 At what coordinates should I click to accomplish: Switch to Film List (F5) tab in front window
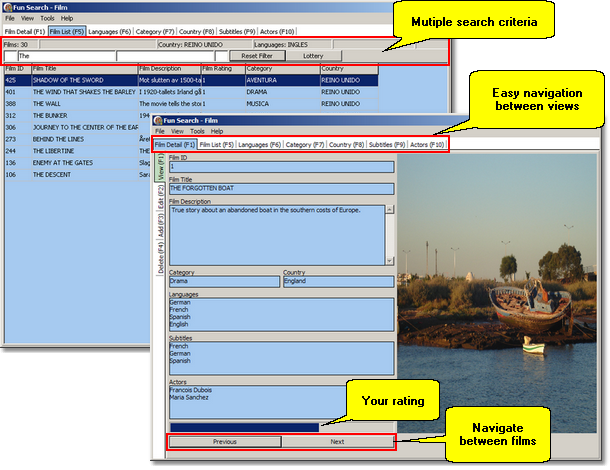coord(216,145)
